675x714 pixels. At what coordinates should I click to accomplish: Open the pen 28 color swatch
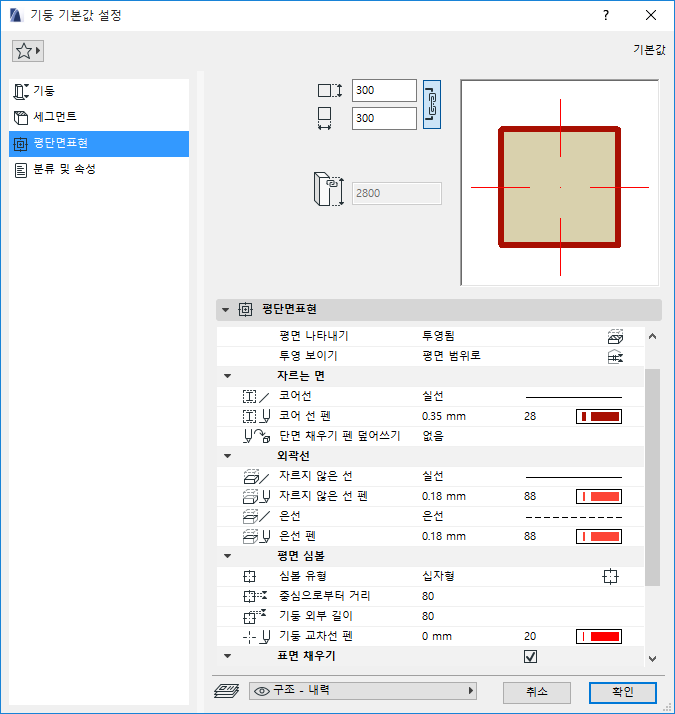pyautogui.click(x=599, y=416)
